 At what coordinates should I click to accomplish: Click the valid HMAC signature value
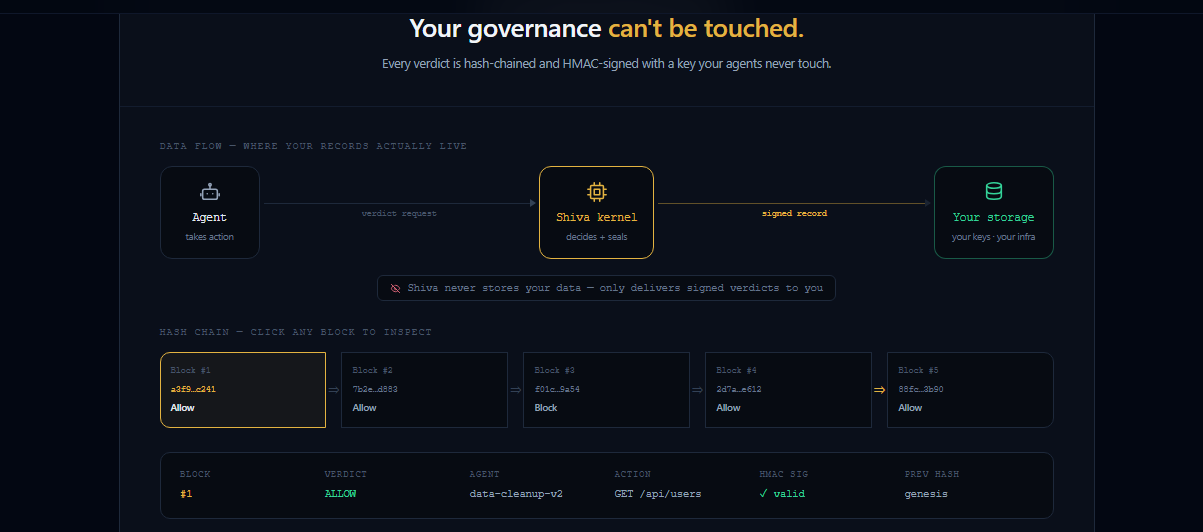(782, 494)
